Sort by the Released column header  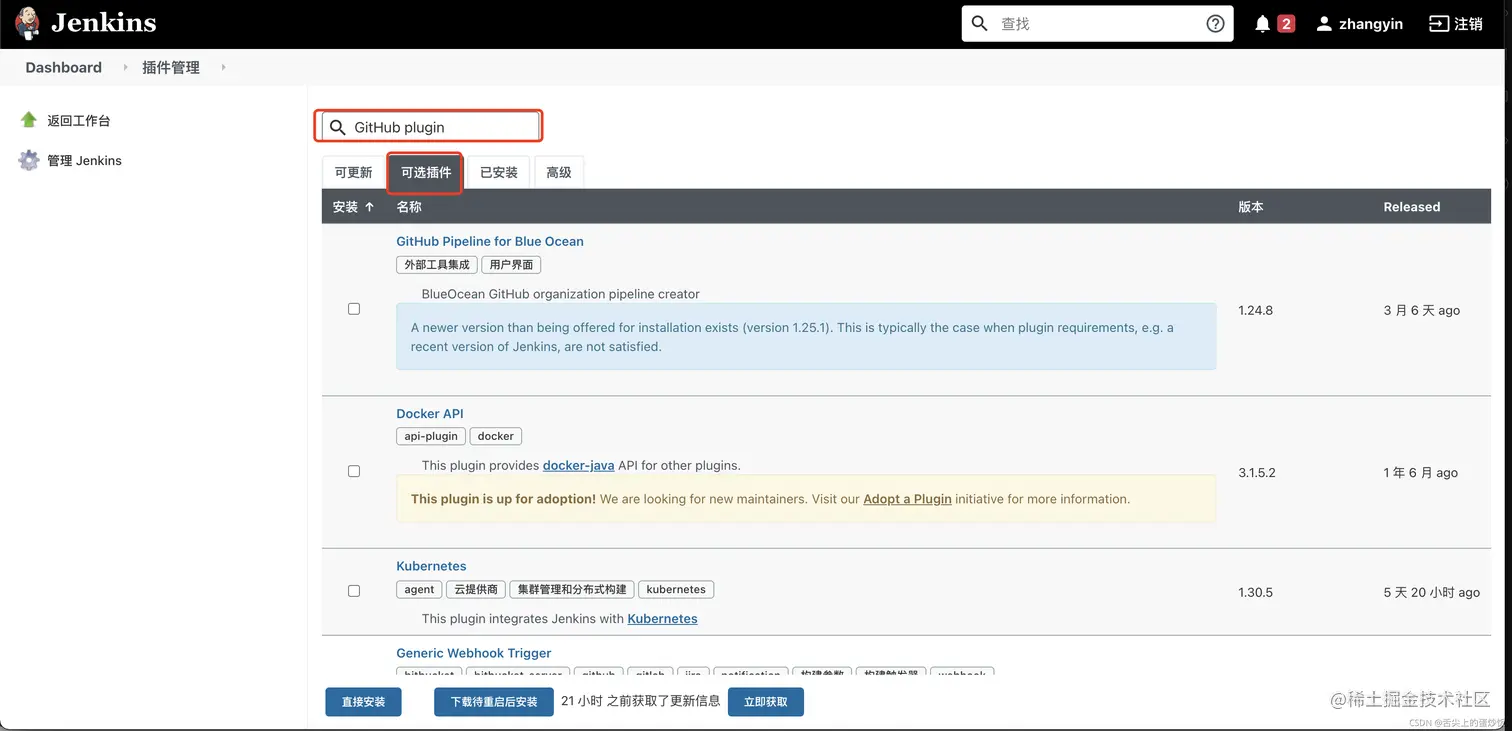point(1412,207)
